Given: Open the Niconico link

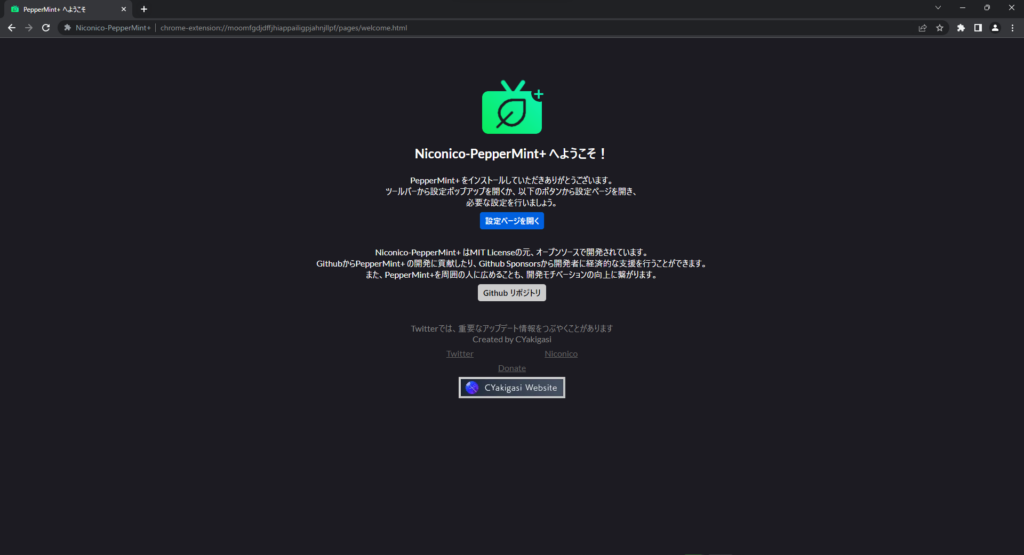Looking at the screenshot, I should tap(561, 354).
